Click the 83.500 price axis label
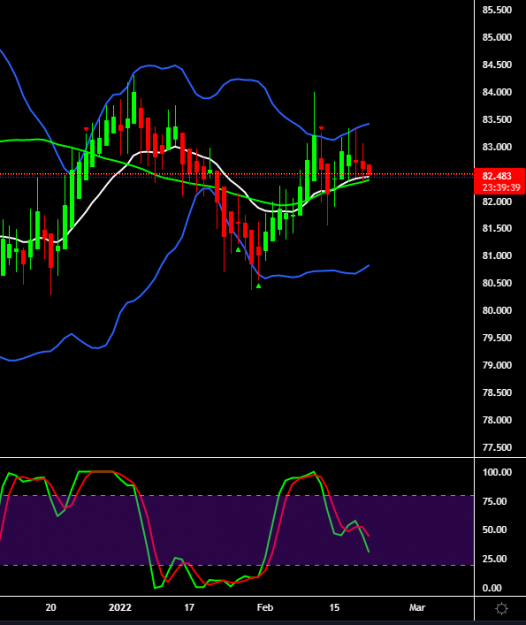526x625 pixels. (497, 120)
